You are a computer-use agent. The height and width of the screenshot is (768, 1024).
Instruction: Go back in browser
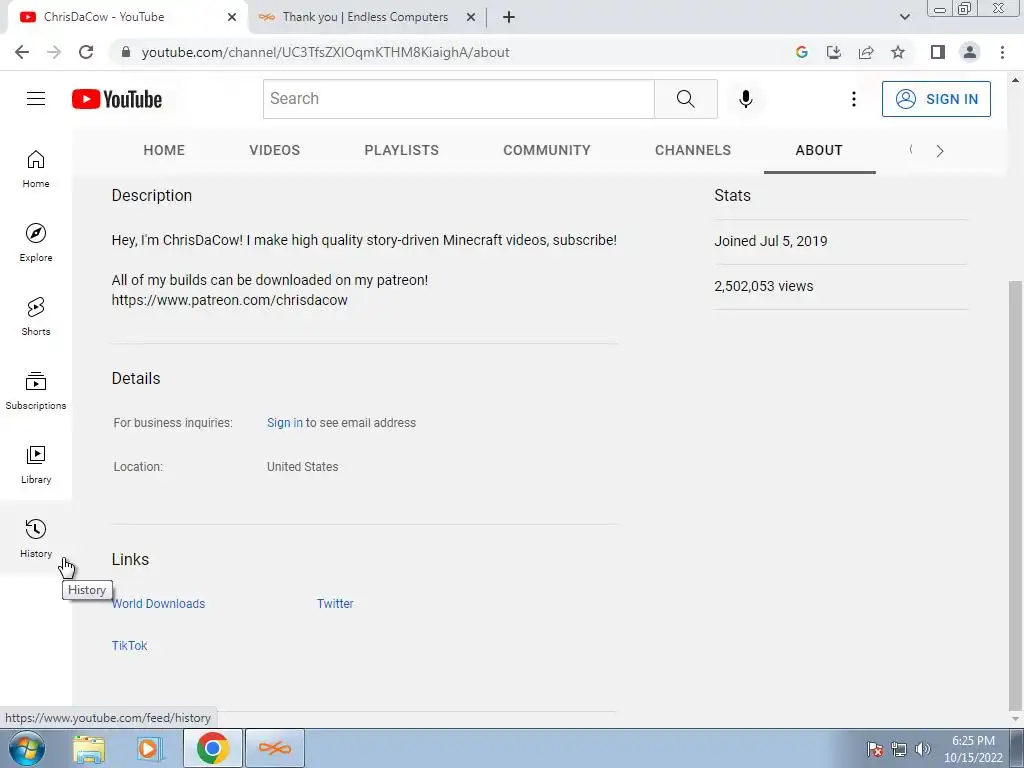coord(22,52)
